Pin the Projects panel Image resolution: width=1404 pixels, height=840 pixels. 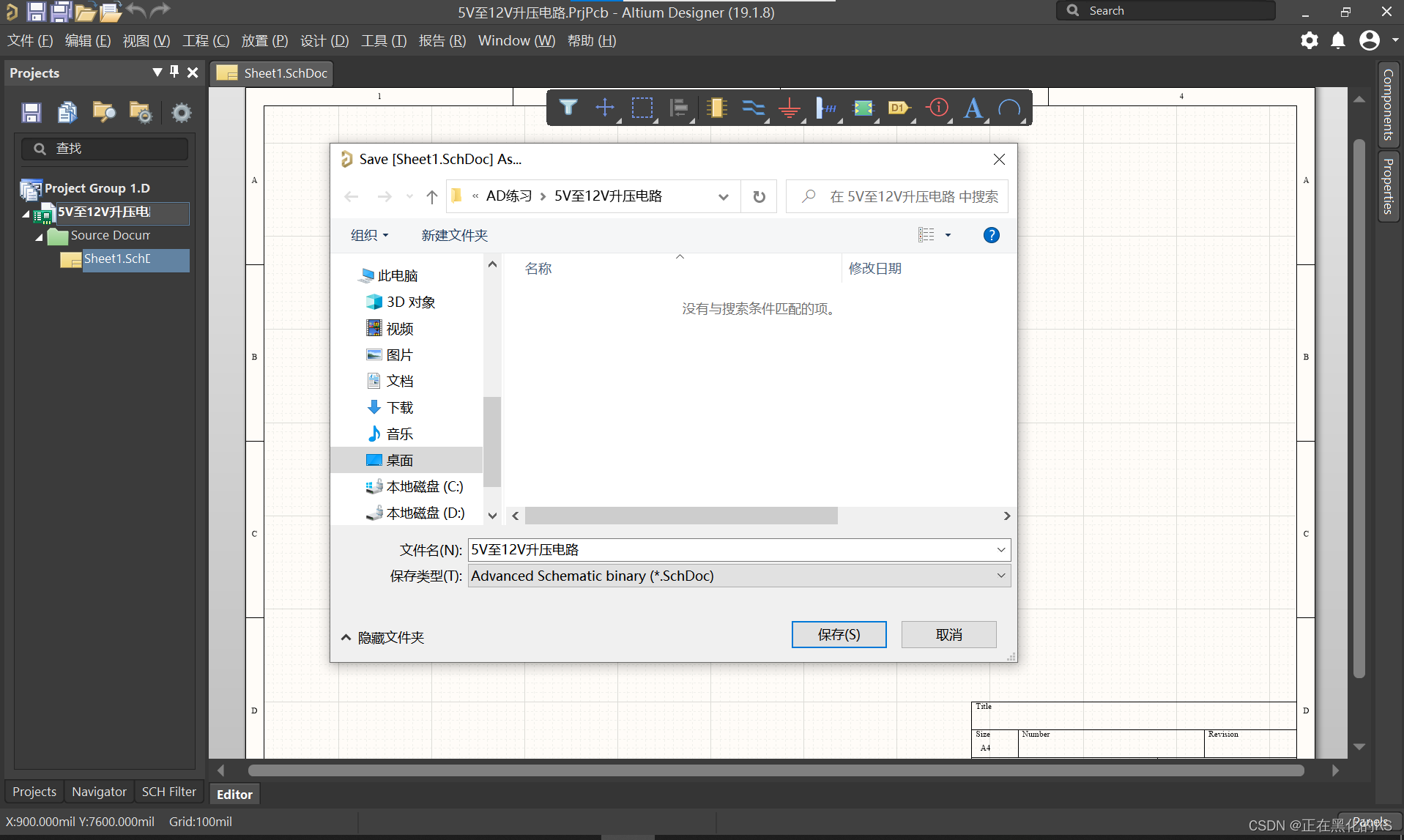coord(174,72)
